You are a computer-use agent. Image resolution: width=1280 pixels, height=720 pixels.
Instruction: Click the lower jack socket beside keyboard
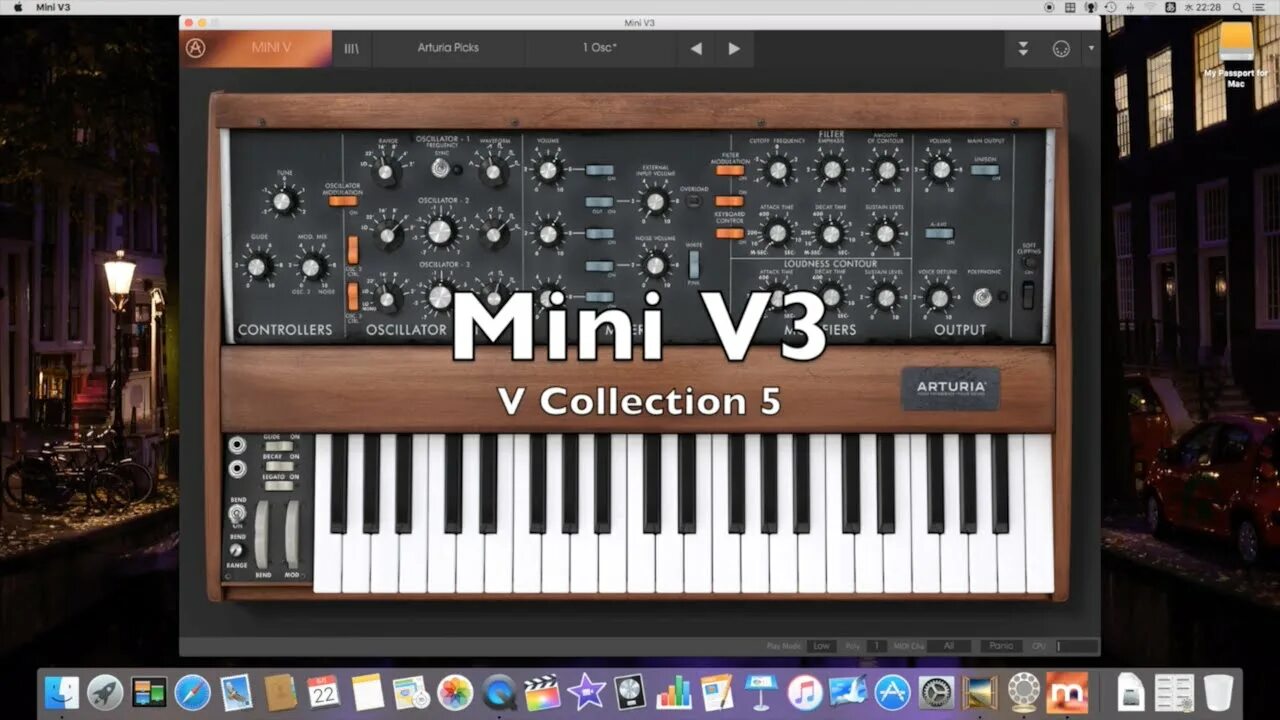[237, 468]
